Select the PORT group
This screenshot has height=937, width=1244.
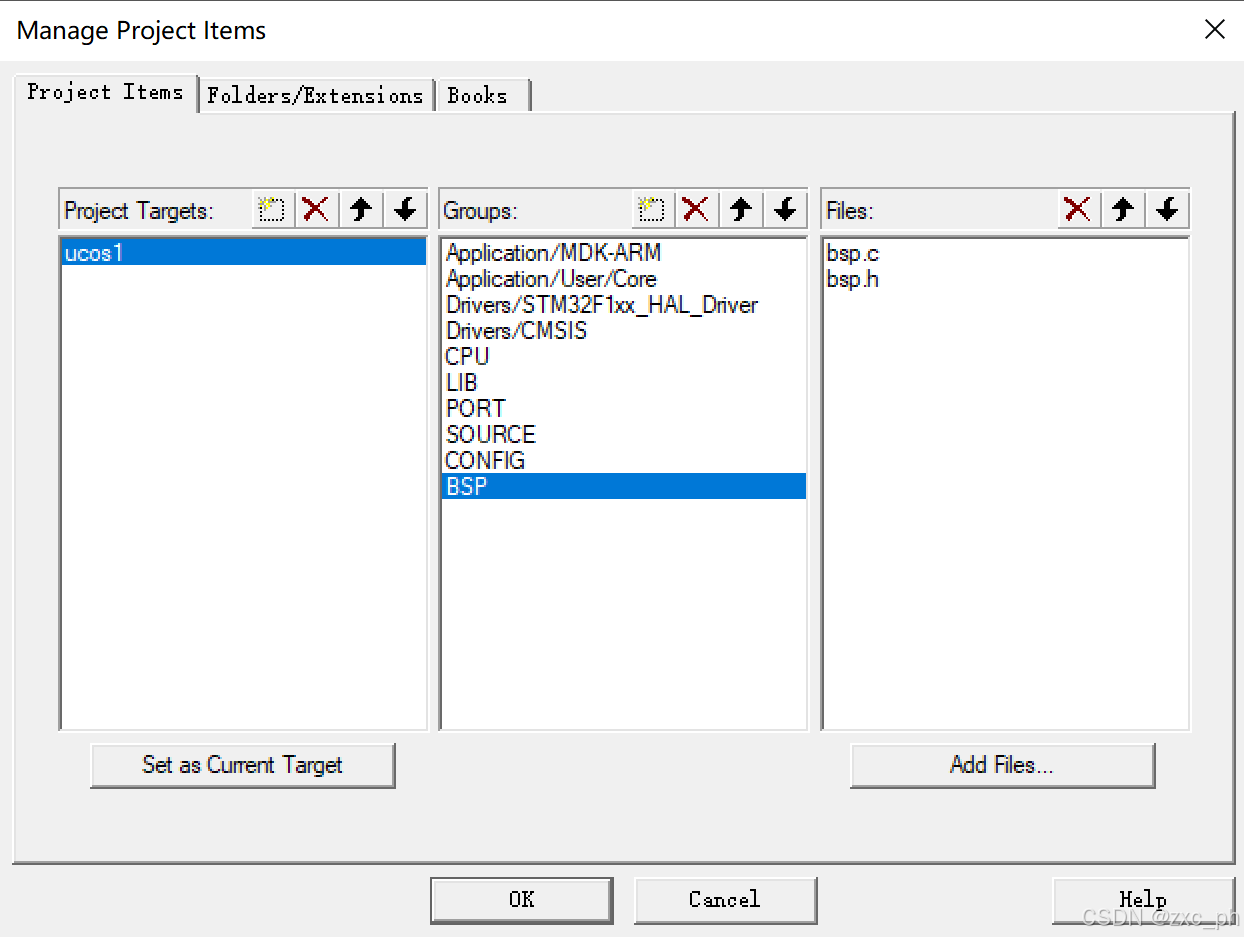coord(623,409)
